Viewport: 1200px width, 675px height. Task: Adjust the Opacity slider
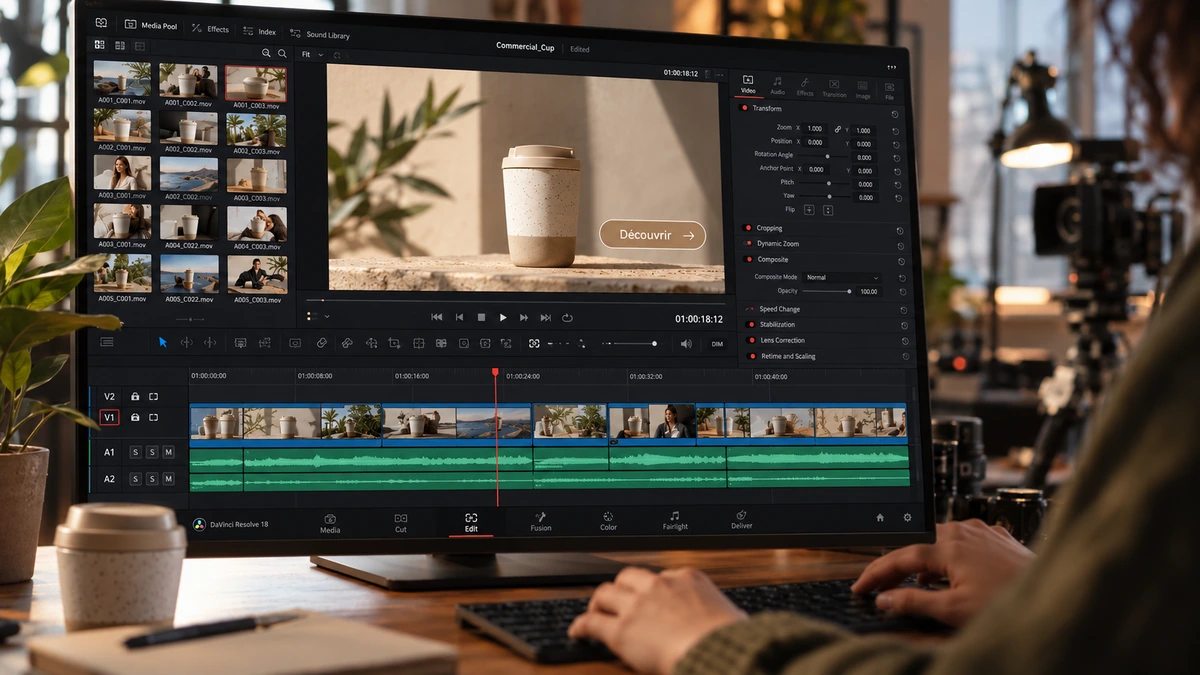click(x=827, y=291)
